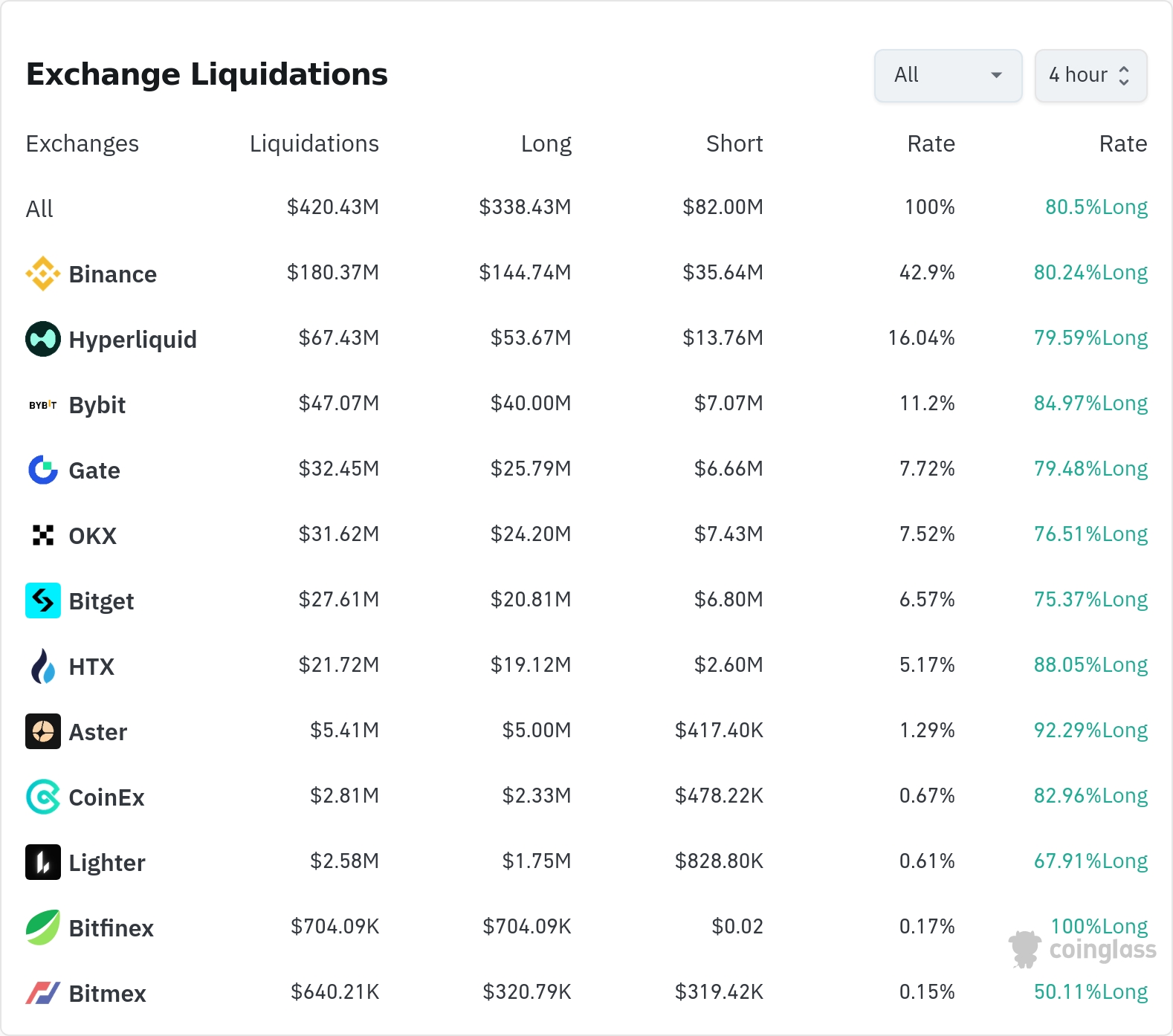
Task: Open the All coin filter dropdown
Action: pos(949,75)
